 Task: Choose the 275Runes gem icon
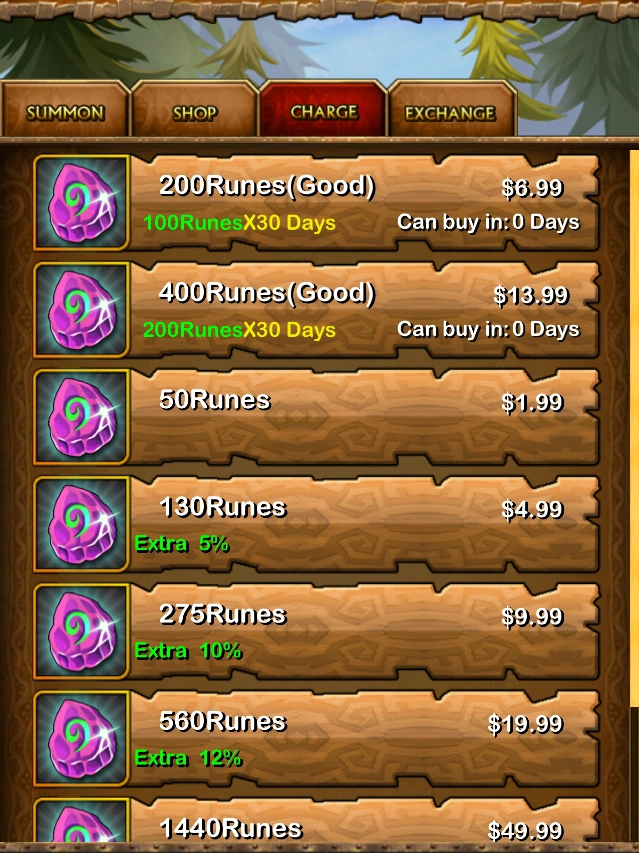point(81,632)
